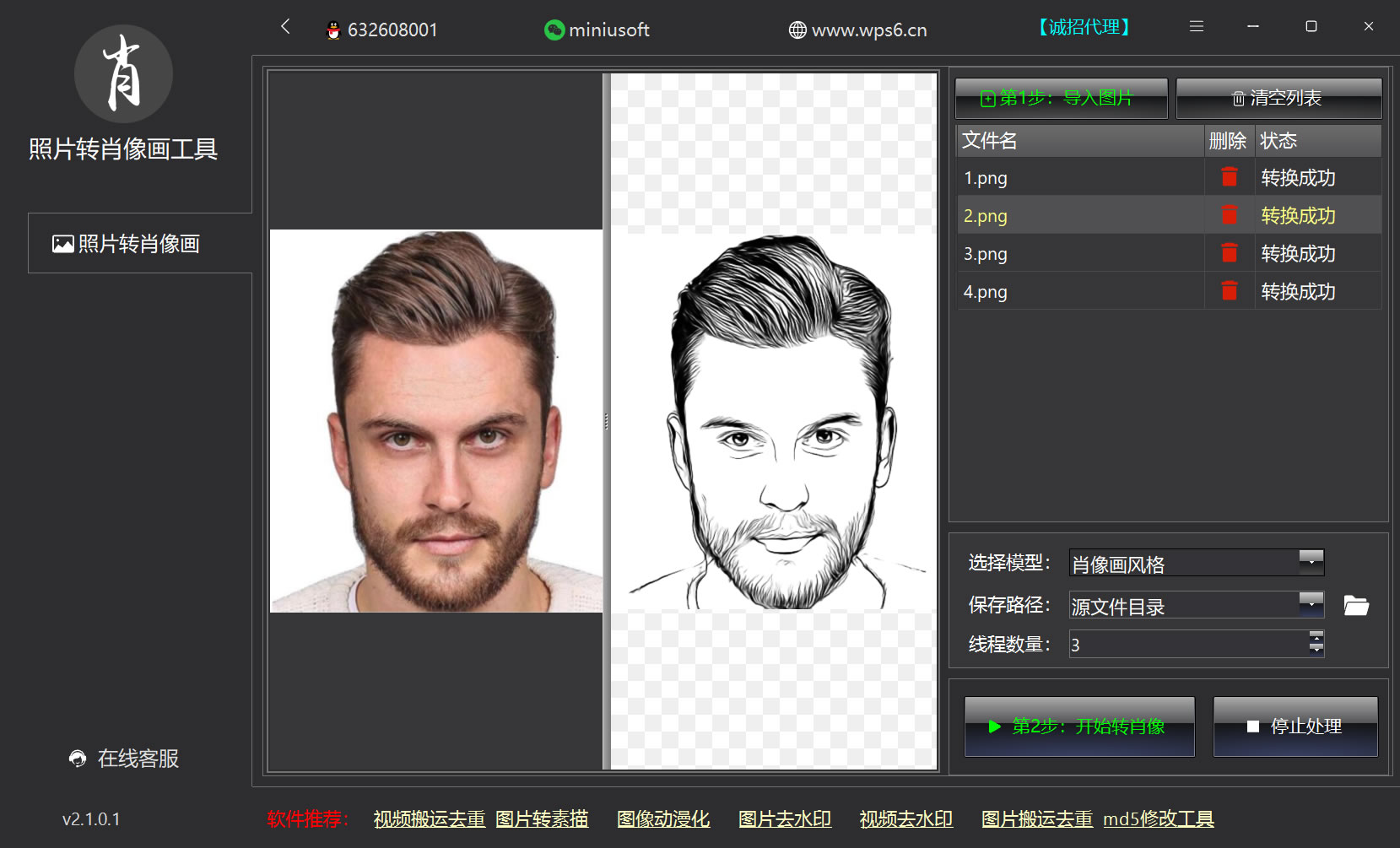Click the QQ contact 632608001
Image resolution: width=1400 pixels, height=848 pixels.
point(382,30)
